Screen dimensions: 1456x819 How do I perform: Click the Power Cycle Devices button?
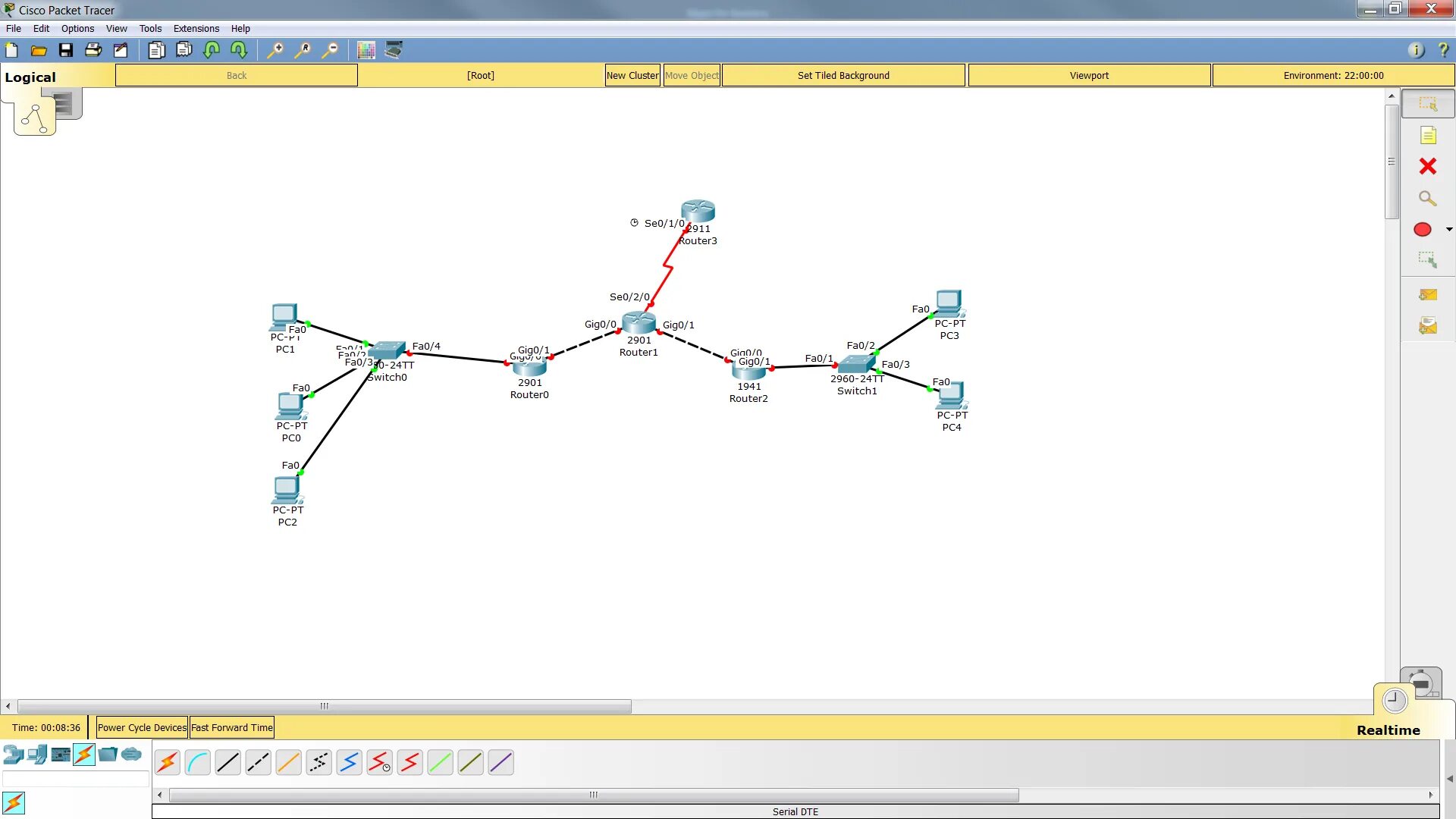pyautogui.click(x=142, y=727)
